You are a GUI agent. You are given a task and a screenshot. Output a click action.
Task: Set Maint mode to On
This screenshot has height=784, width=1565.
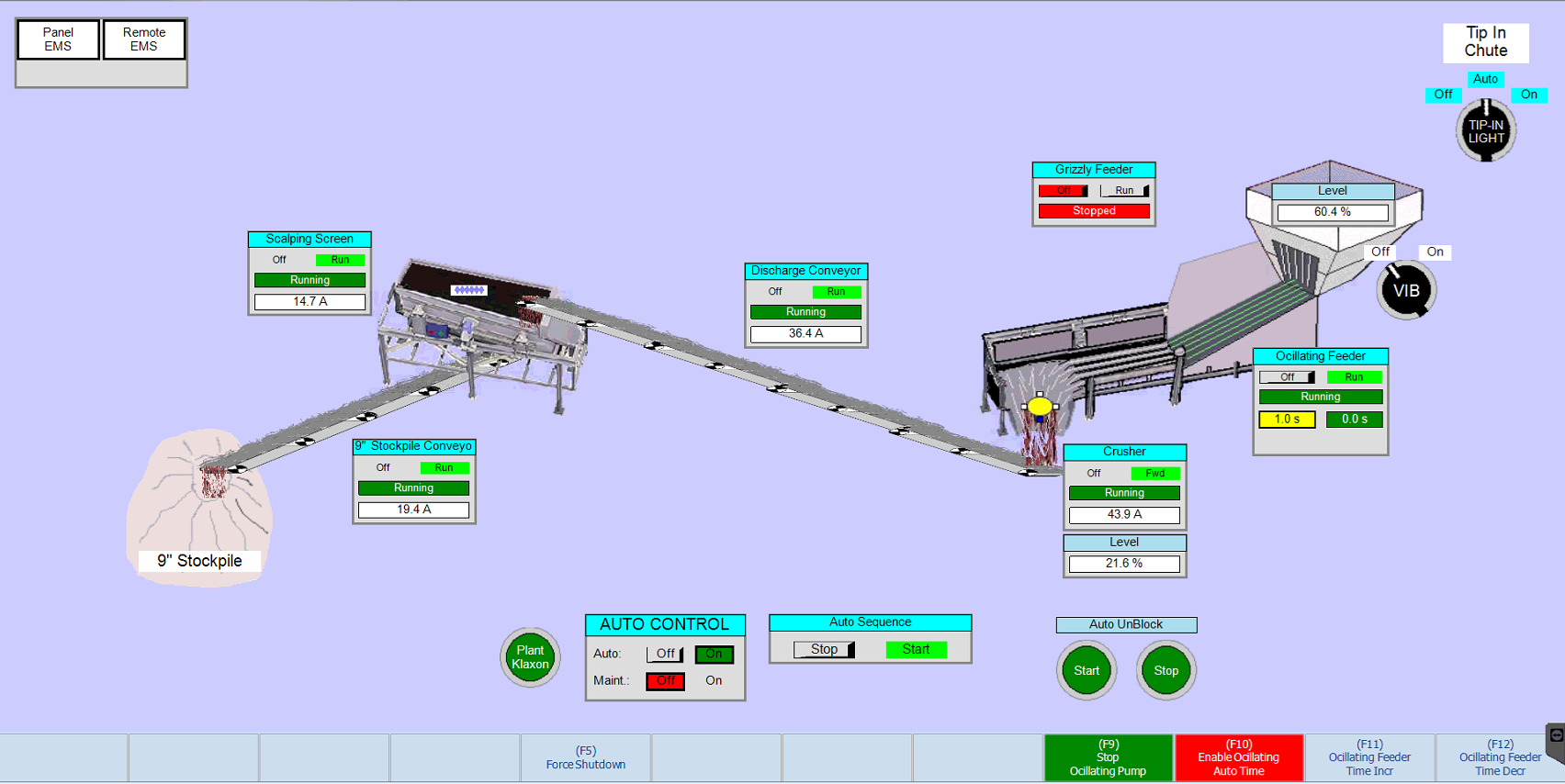coord(714,681)
